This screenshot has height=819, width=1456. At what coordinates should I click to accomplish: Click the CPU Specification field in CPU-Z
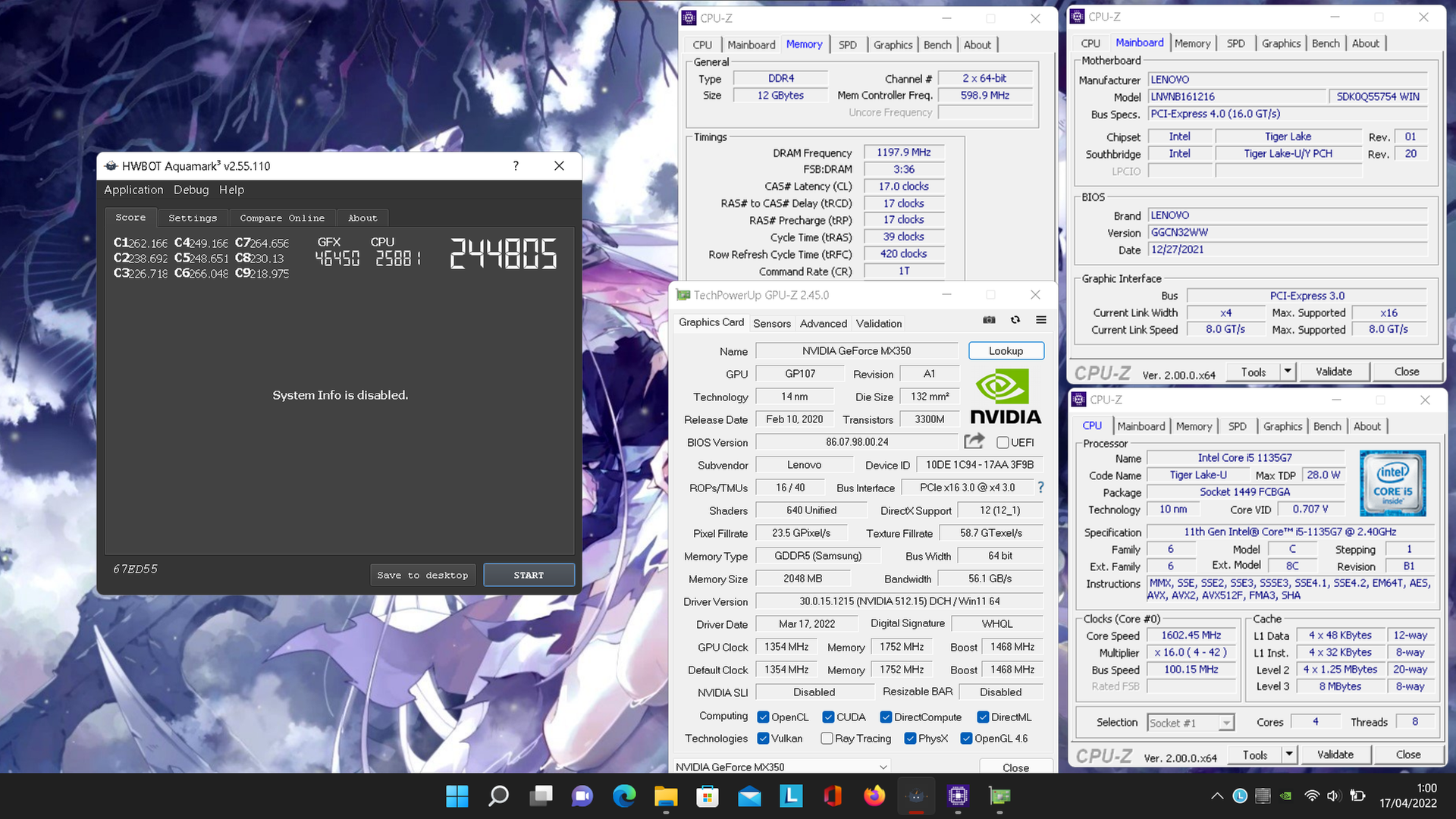coord(1290,532)
